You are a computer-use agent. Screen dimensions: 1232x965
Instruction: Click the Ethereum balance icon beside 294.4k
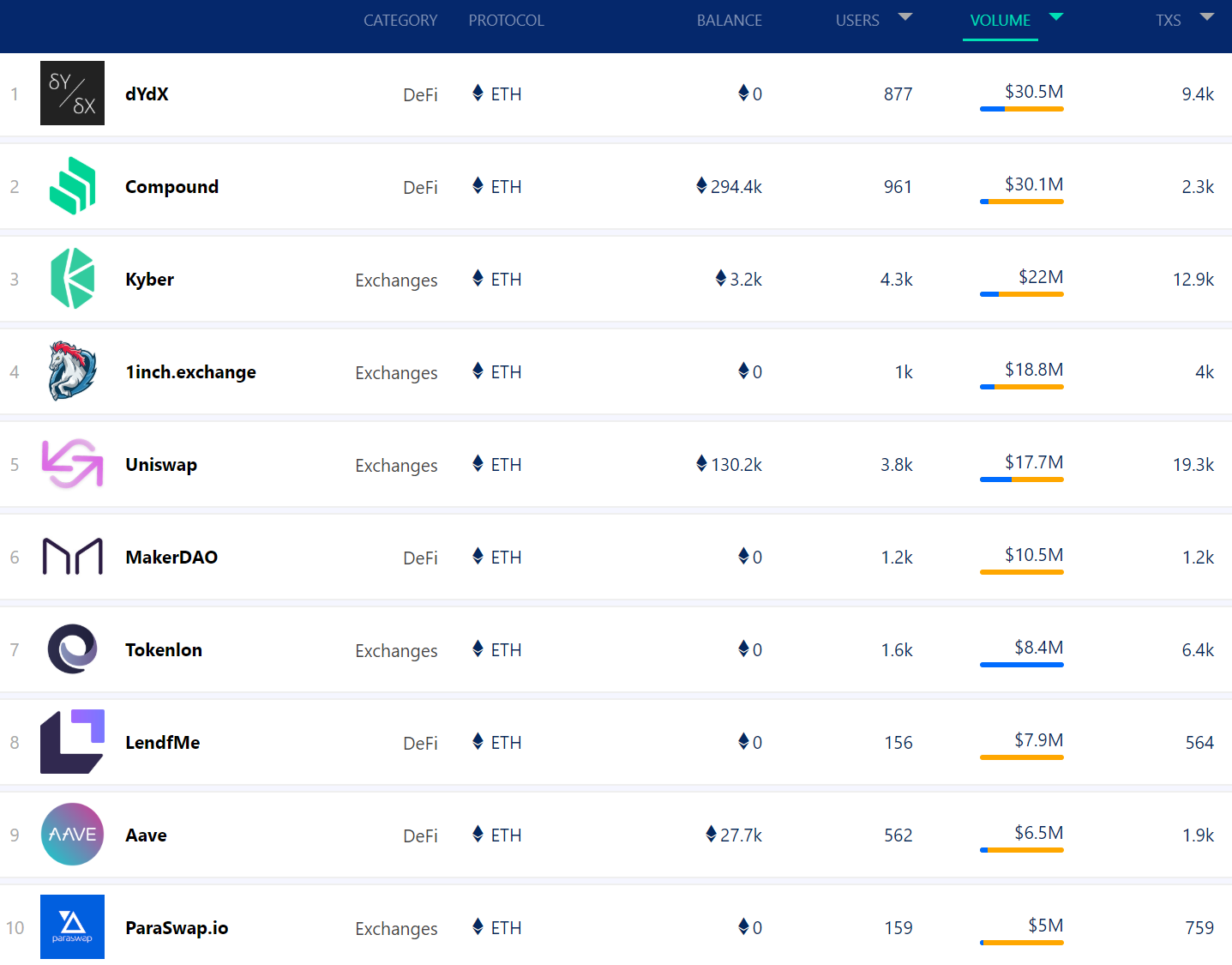701,185
